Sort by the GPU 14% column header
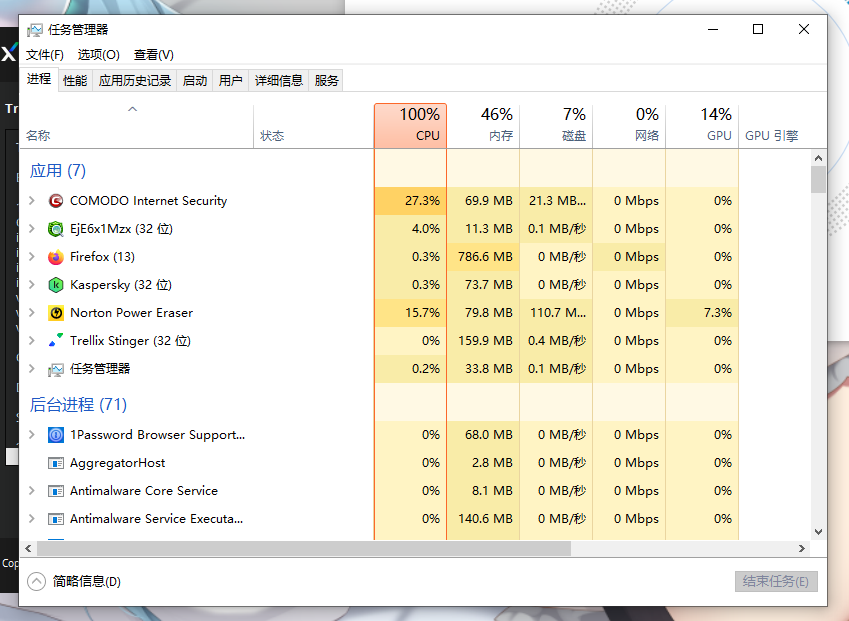This screenshot has height=621, width=849. (702, 126)
